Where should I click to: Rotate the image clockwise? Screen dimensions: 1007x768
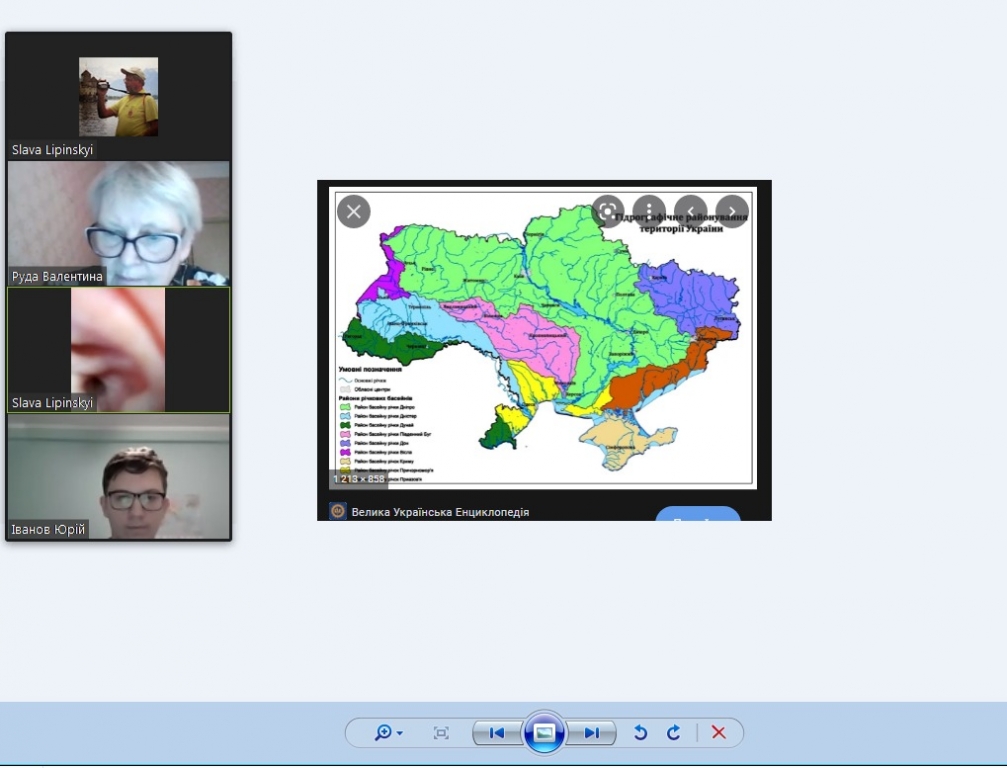(x=673, y=733)
